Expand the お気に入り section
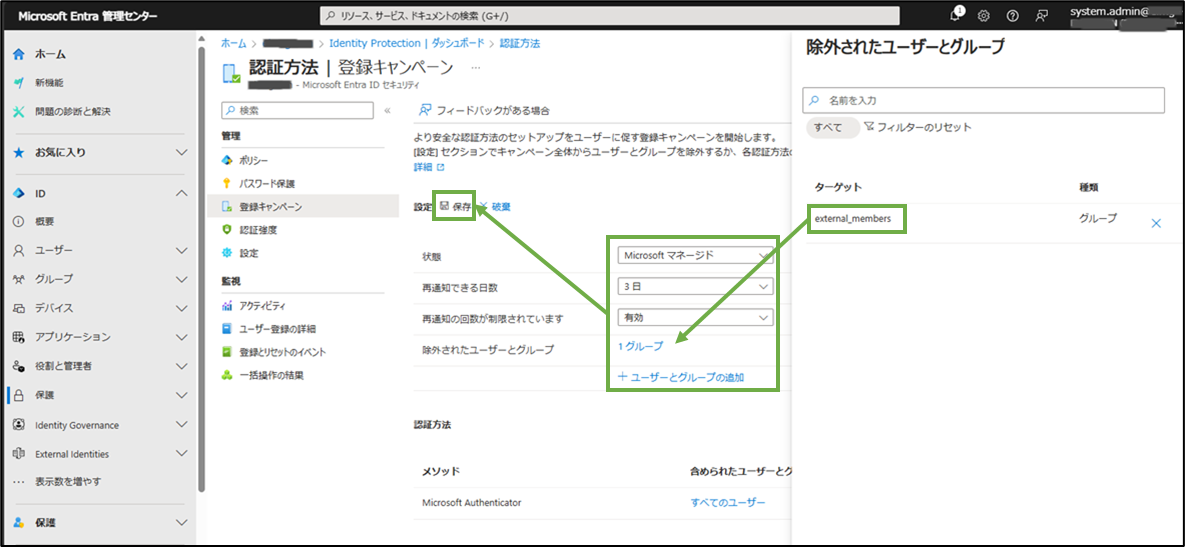Screen dimensions: 1185x547 (x=181, y=152)
